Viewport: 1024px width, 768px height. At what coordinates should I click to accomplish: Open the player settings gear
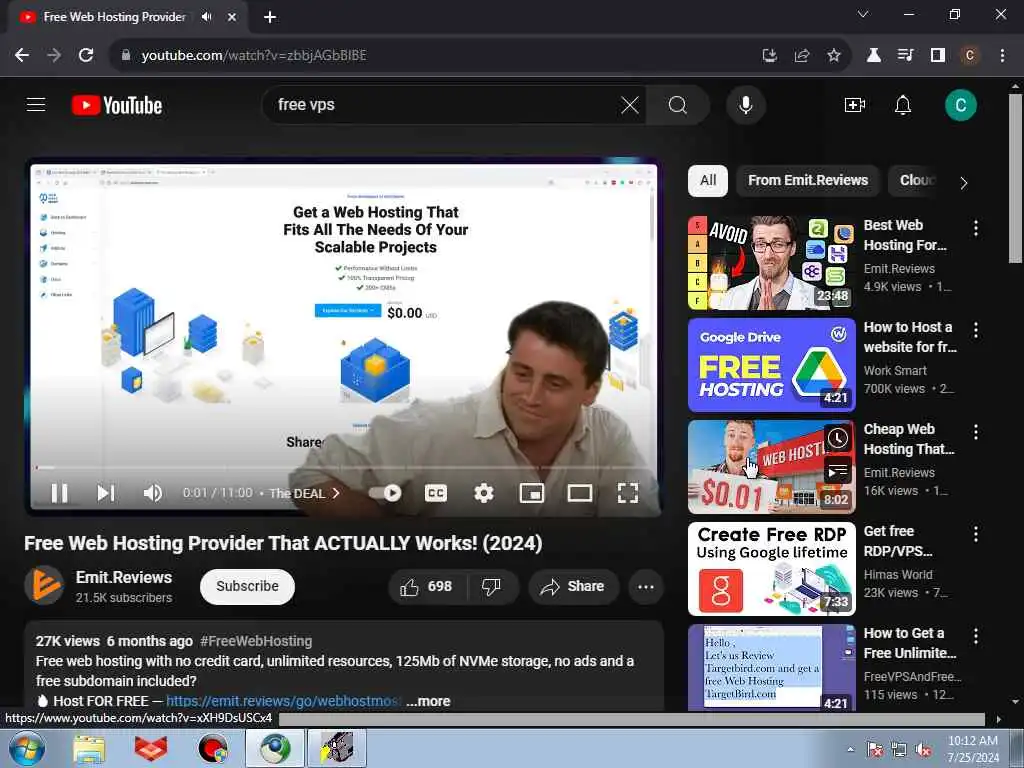pos(483,493)
